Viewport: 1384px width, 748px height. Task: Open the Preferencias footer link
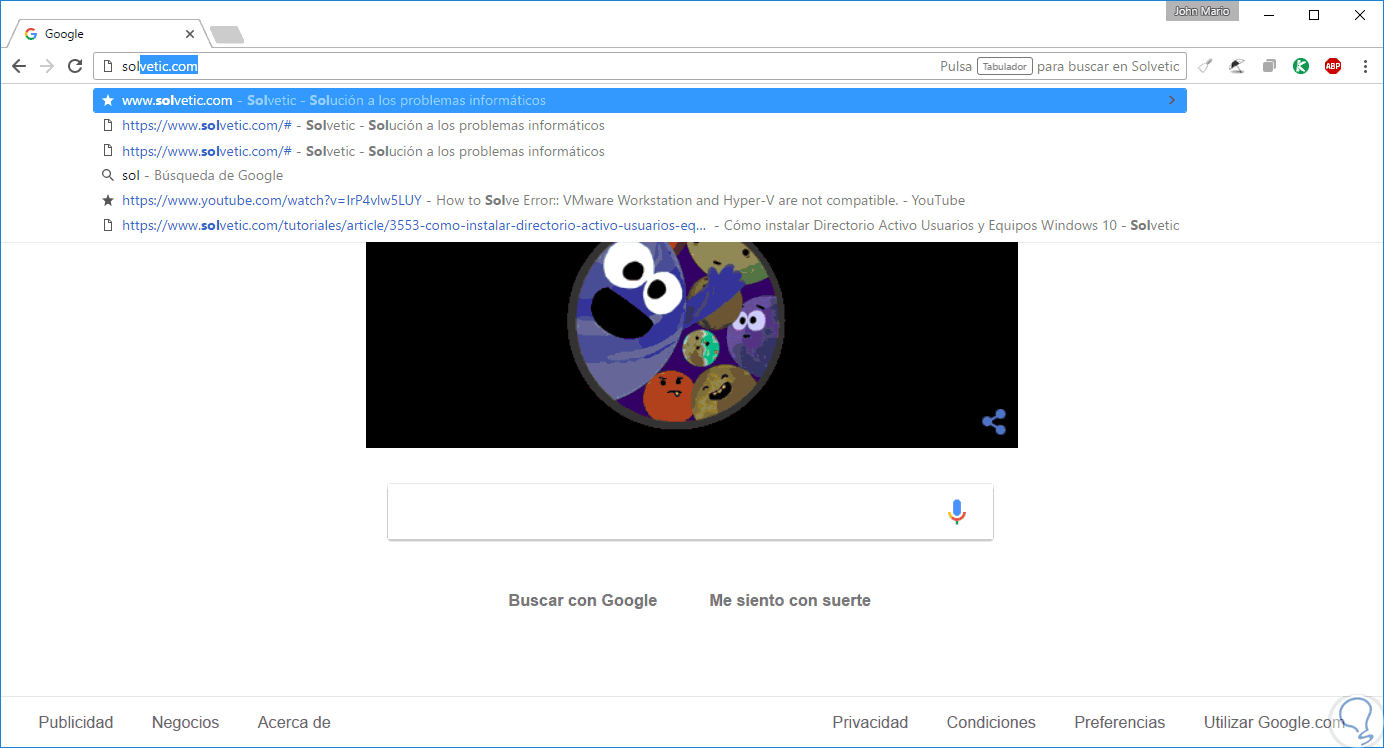point(1120,722)
